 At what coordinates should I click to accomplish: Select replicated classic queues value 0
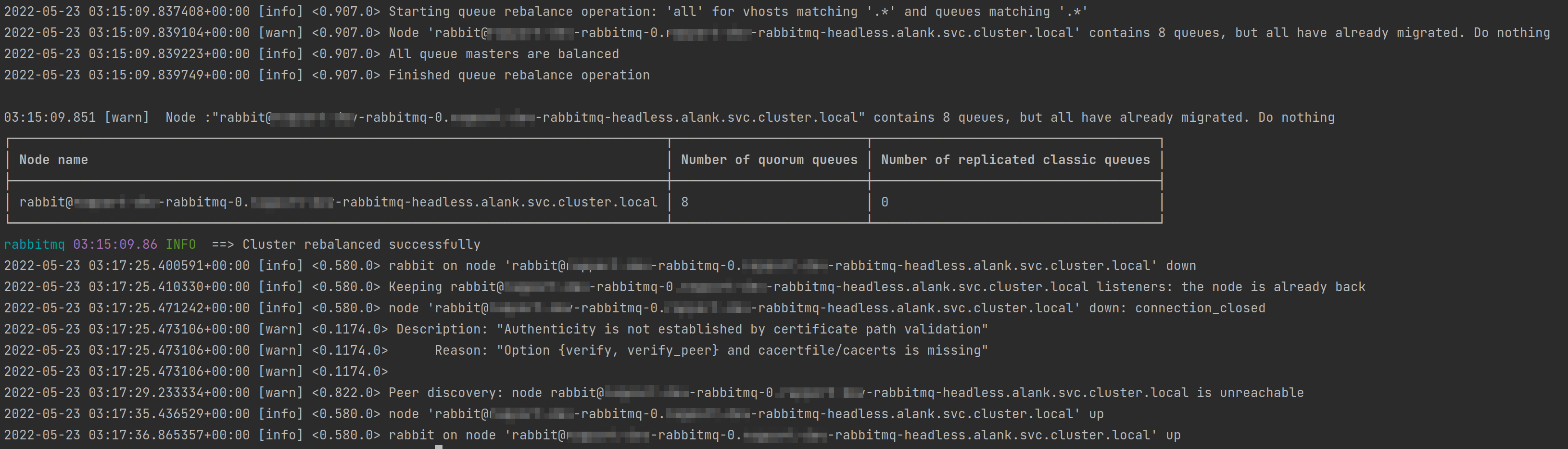885,202
